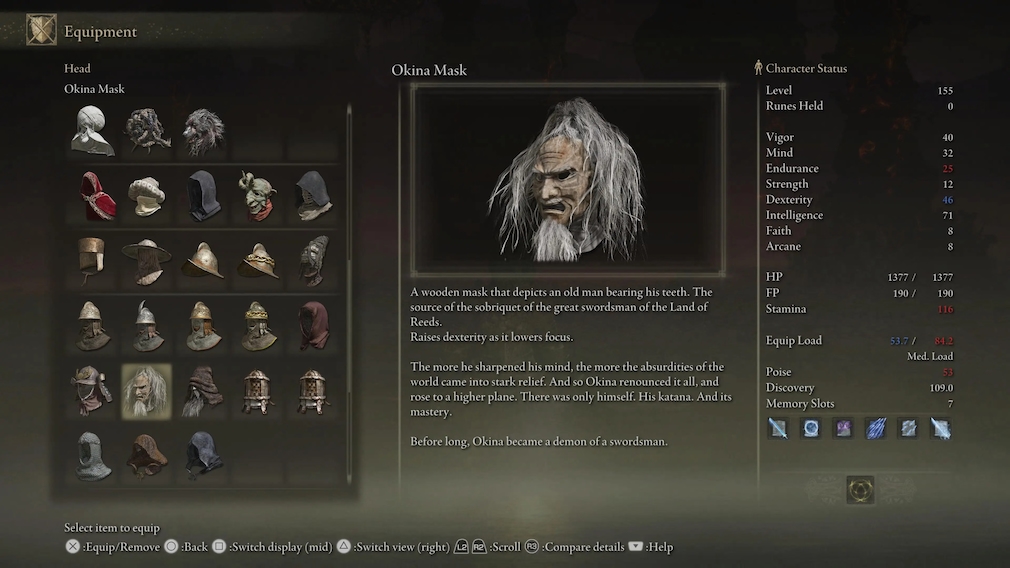Click the Equip/Remove button prompt
This screenshot has width=1010, height=568.
pos(112,547)
